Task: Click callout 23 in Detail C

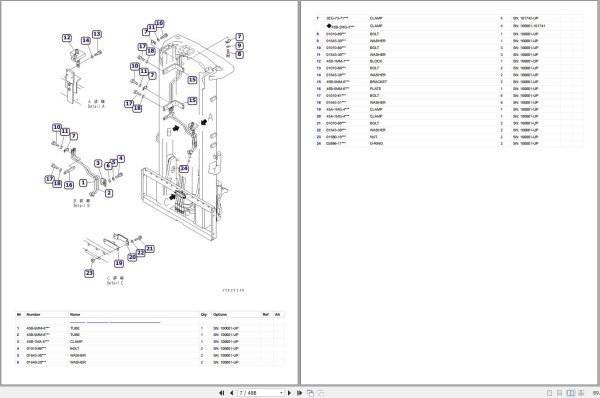Action: click(89, 273)
